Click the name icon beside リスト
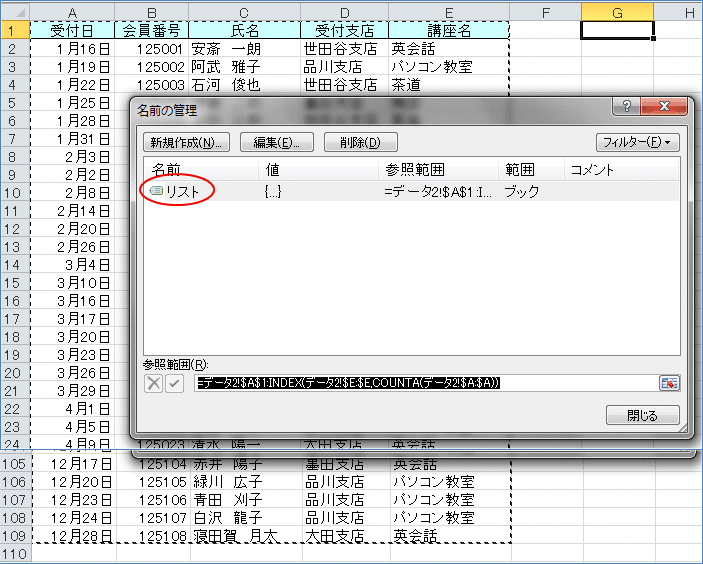 (156, 191)
